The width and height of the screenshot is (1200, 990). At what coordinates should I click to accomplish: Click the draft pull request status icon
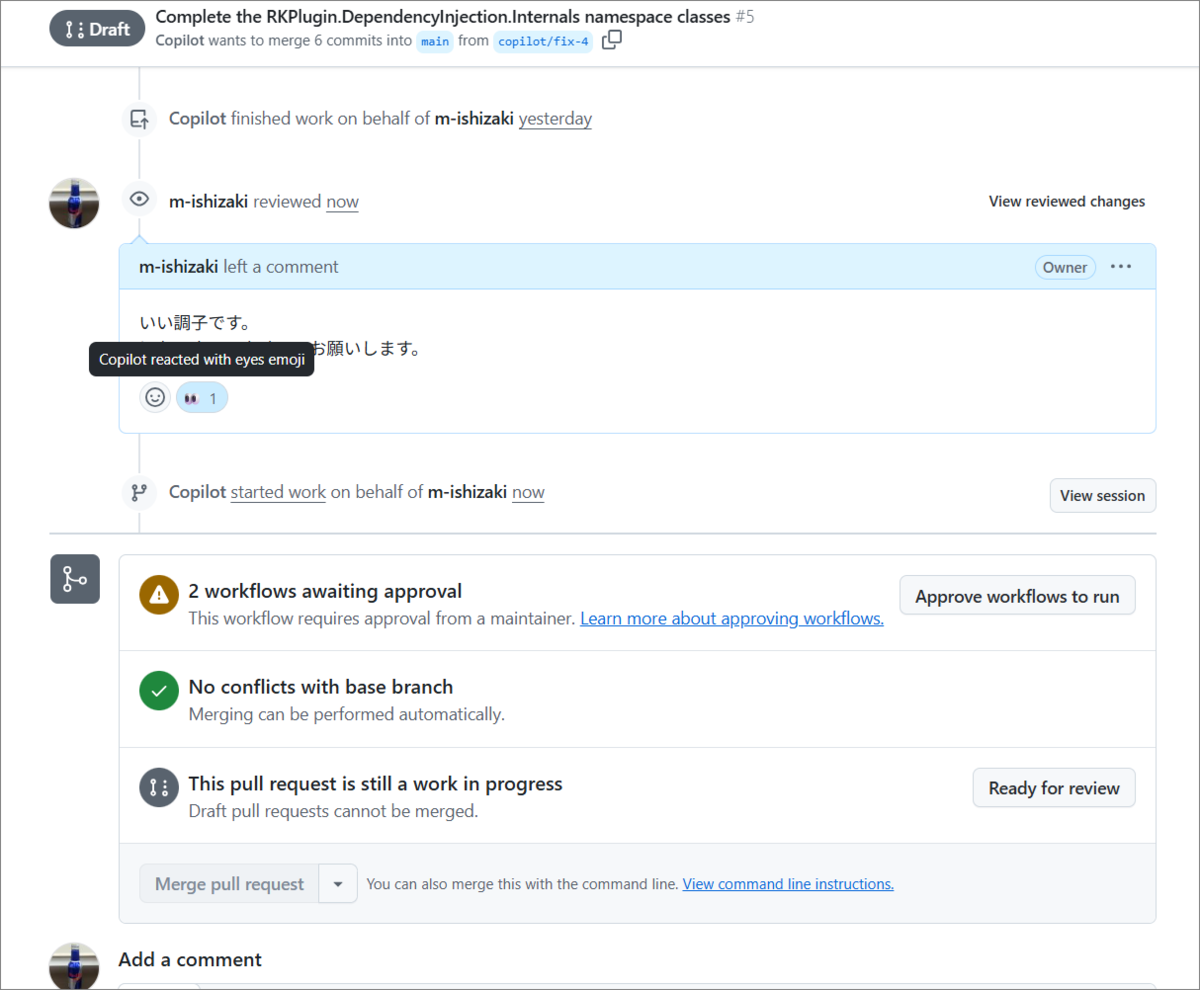click(x=158, y=788)
